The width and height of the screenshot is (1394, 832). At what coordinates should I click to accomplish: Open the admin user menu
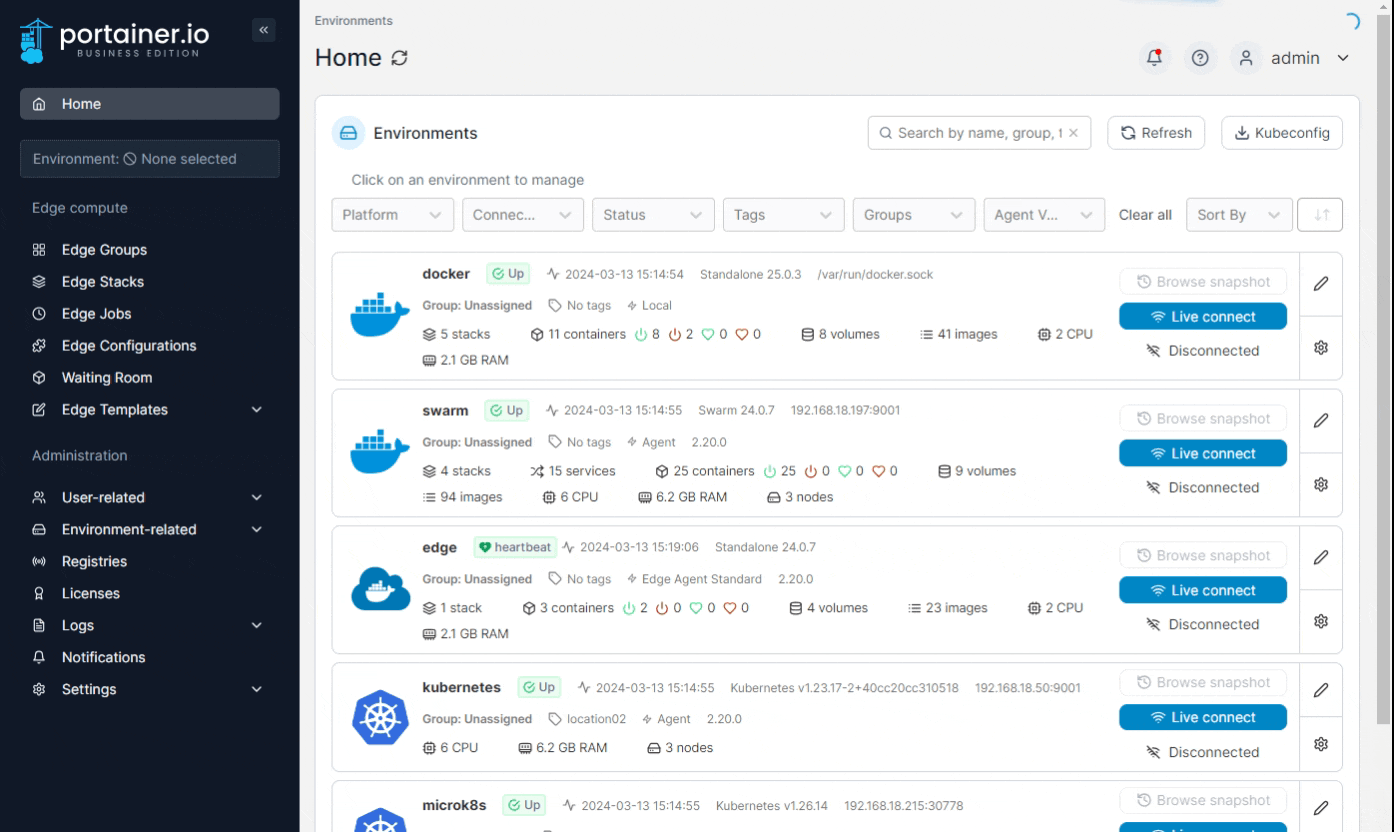pyautogui.click(x=1294, y=58)
